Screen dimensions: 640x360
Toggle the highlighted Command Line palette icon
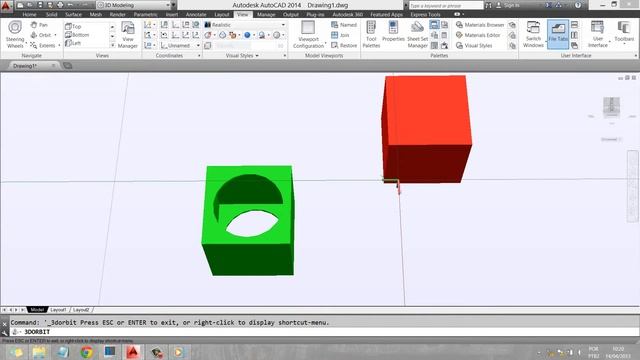pyautogui.click(x=434, y=25)
